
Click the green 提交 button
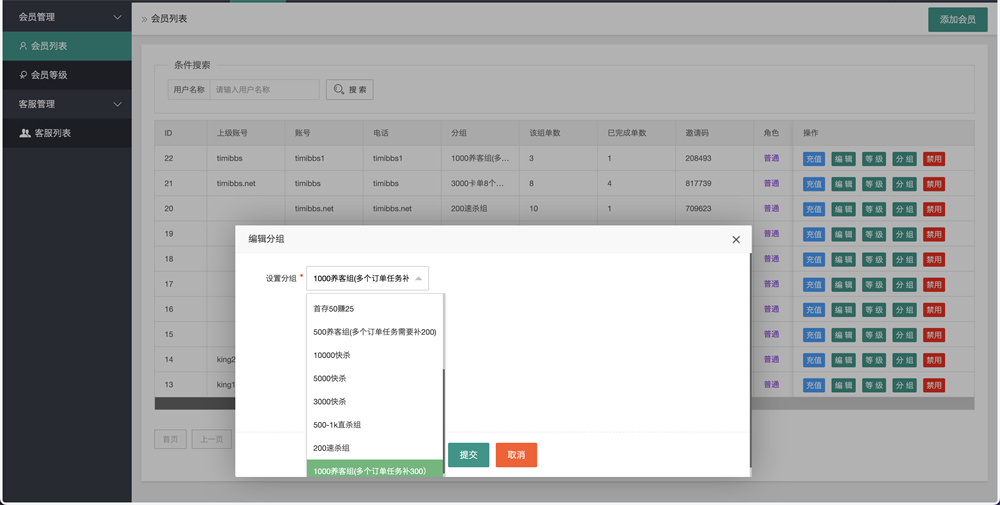[468, 455]
